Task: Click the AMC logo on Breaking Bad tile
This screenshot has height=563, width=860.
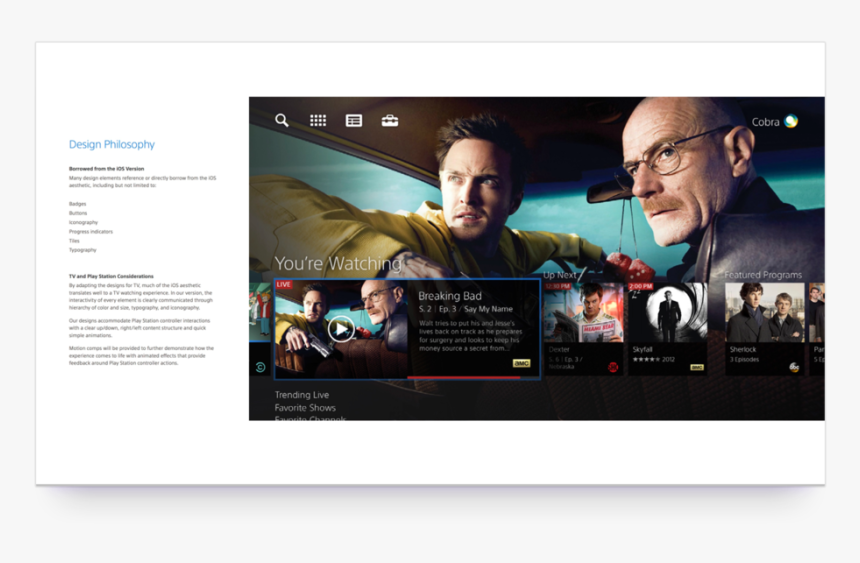Action: coord(521,363)
